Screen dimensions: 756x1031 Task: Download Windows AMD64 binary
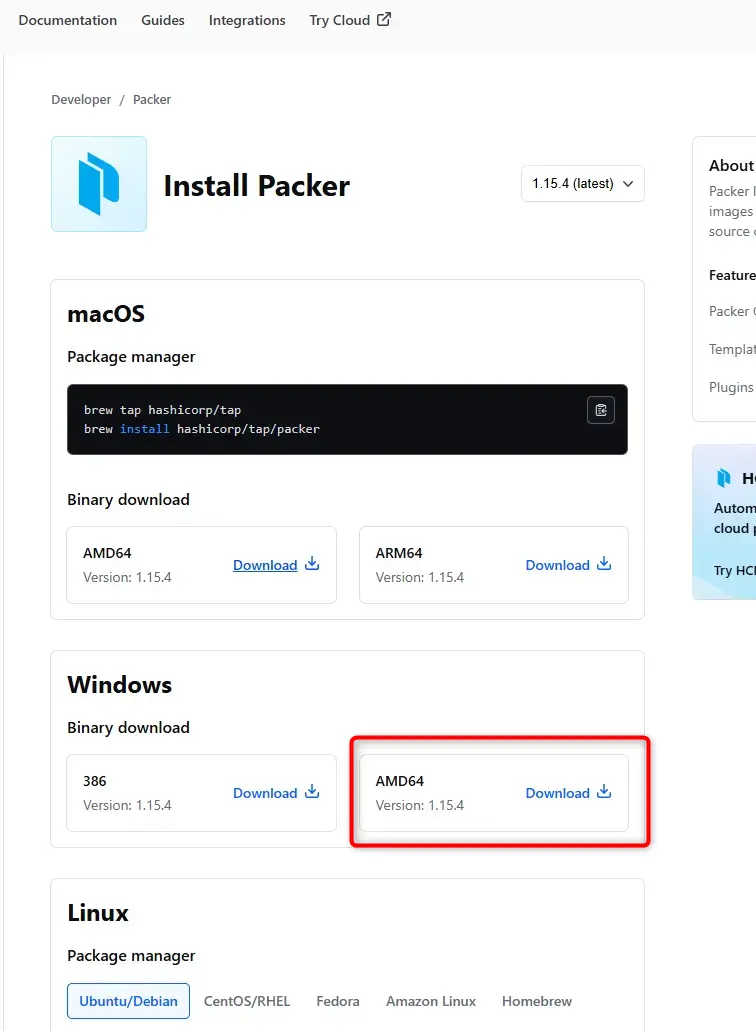[x=569, y=793]
